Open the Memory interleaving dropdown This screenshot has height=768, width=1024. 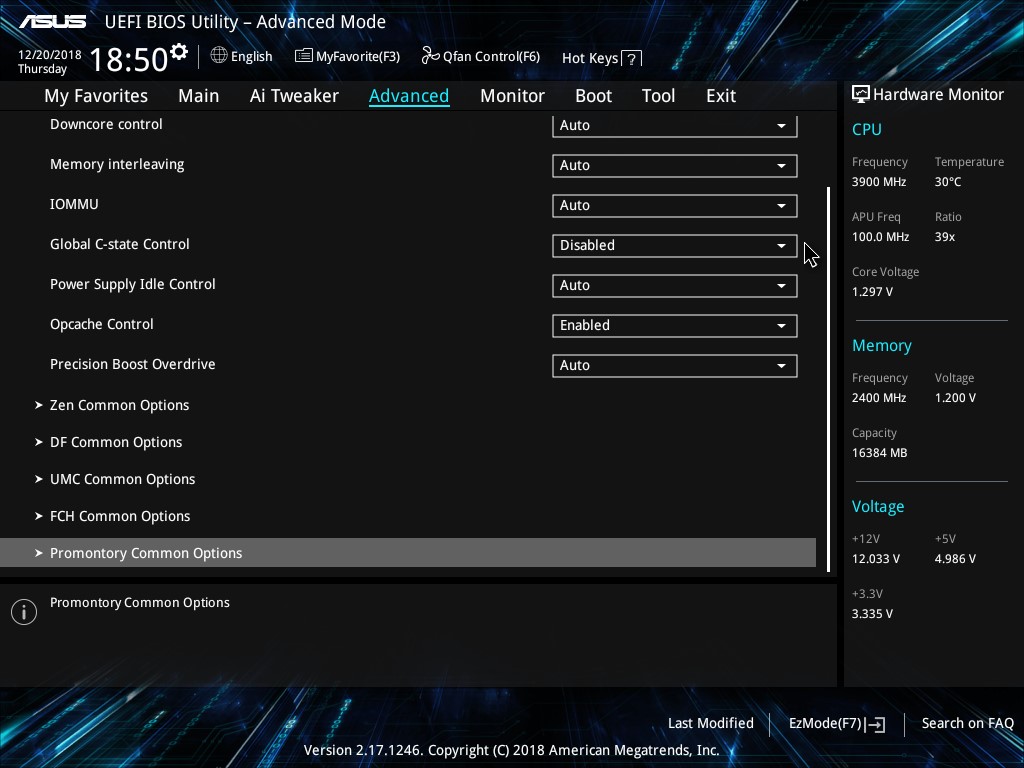pyautogui.click(x=675, y=166)
